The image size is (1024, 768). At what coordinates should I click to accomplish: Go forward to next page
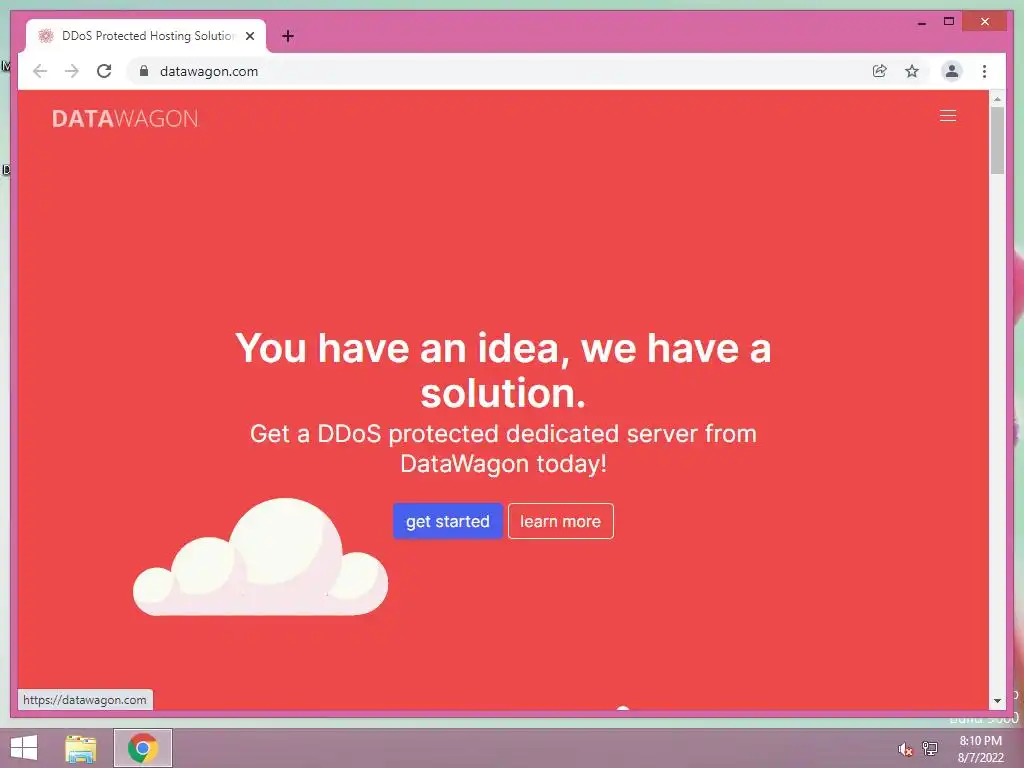tap(72, 71)
